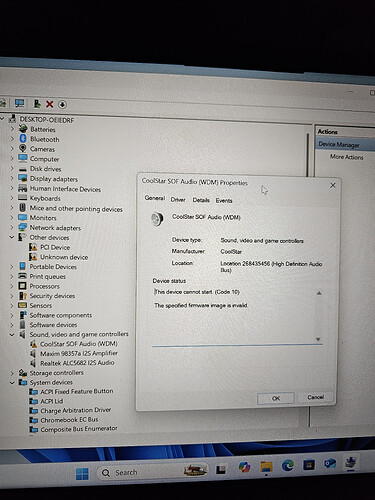This screenshot has height=500, width=375.
Task: Select the Bluetooth category icon
Action: pyautogui.click(x=23, y=138)
